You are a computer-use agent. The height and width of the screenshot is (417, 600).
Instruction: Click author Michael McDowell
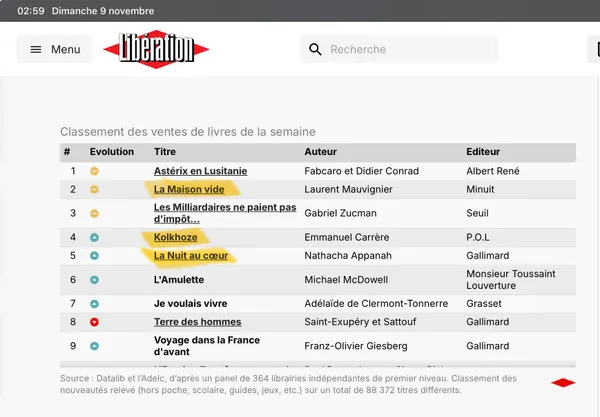[346, 280]
